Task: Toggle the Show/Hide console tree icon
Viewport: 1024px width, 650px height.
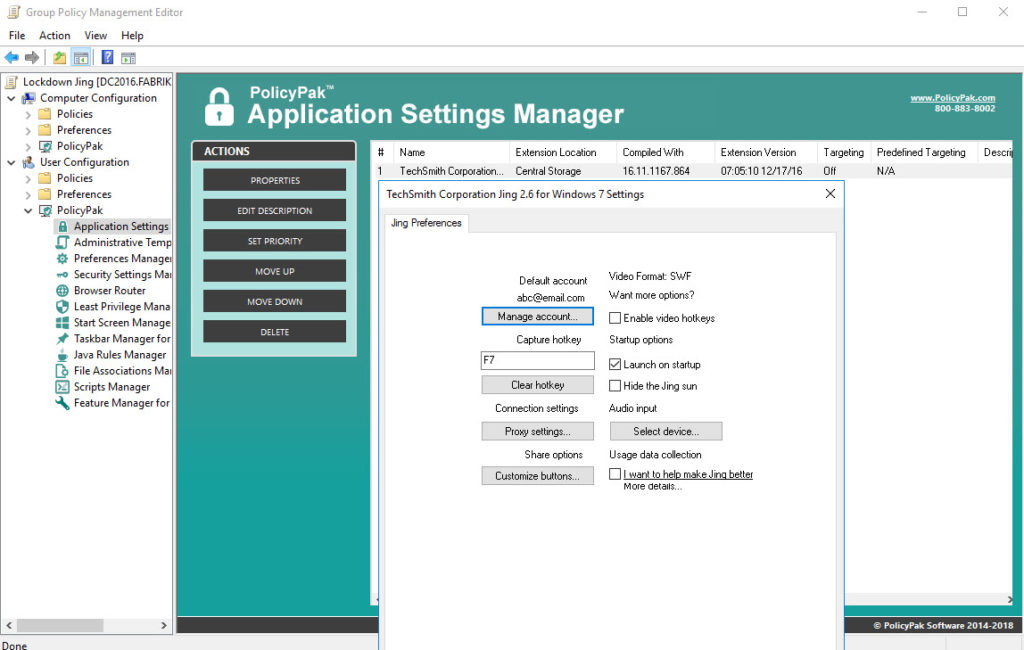Action: pos(81,57)
